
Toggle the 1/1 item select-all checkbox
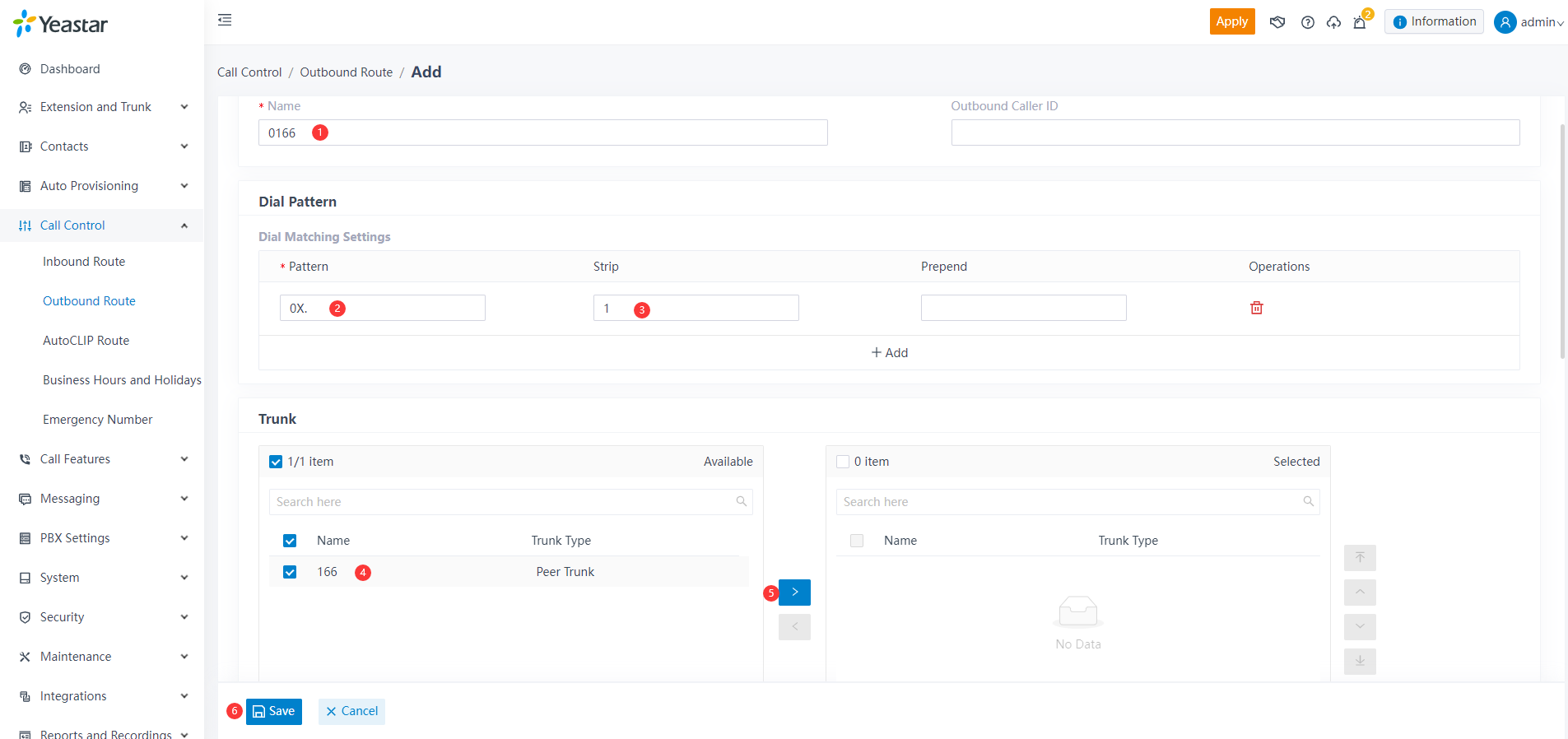click(x=276, y=462)
